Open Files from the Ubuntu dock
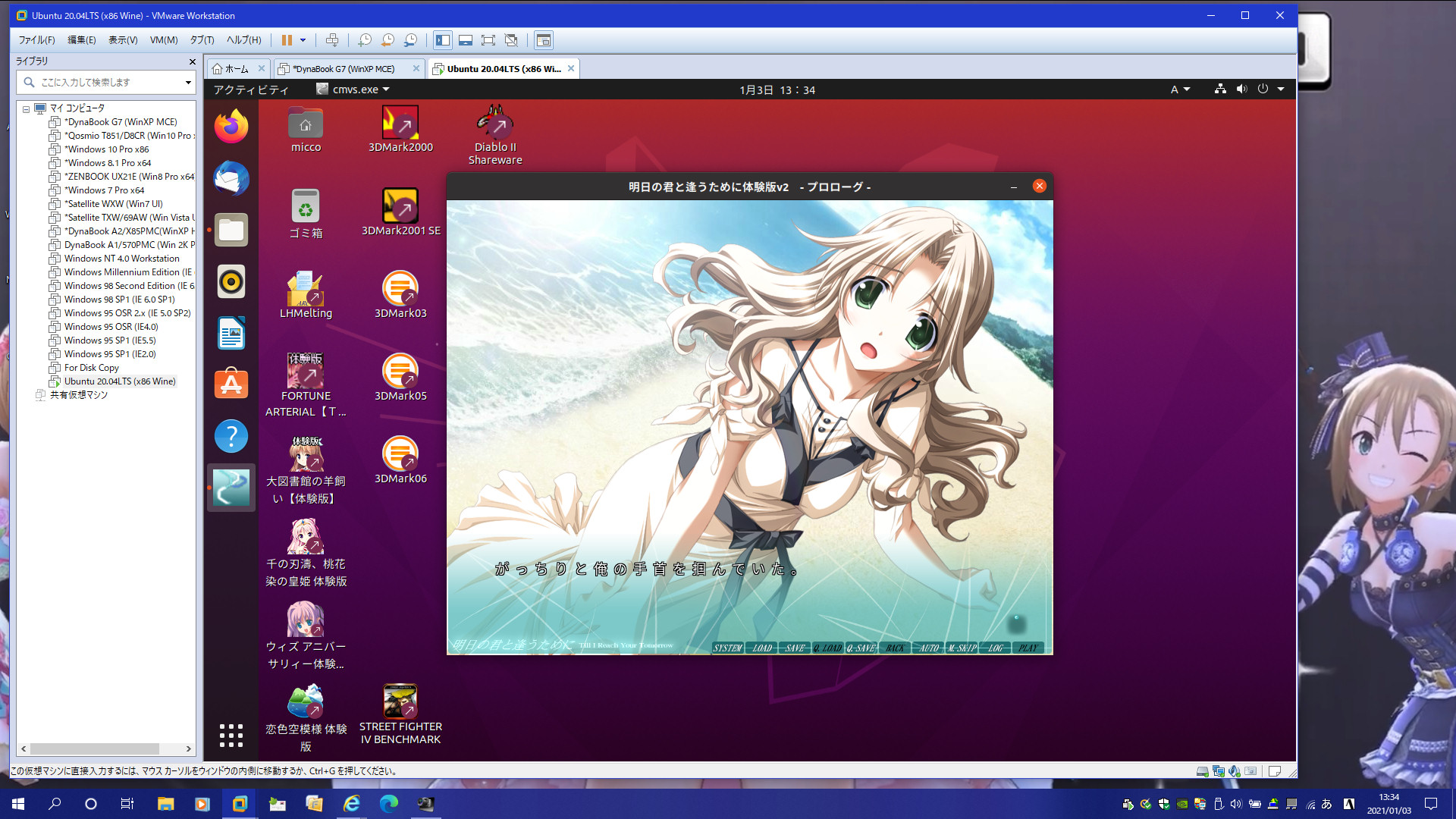 coord(231,230)
